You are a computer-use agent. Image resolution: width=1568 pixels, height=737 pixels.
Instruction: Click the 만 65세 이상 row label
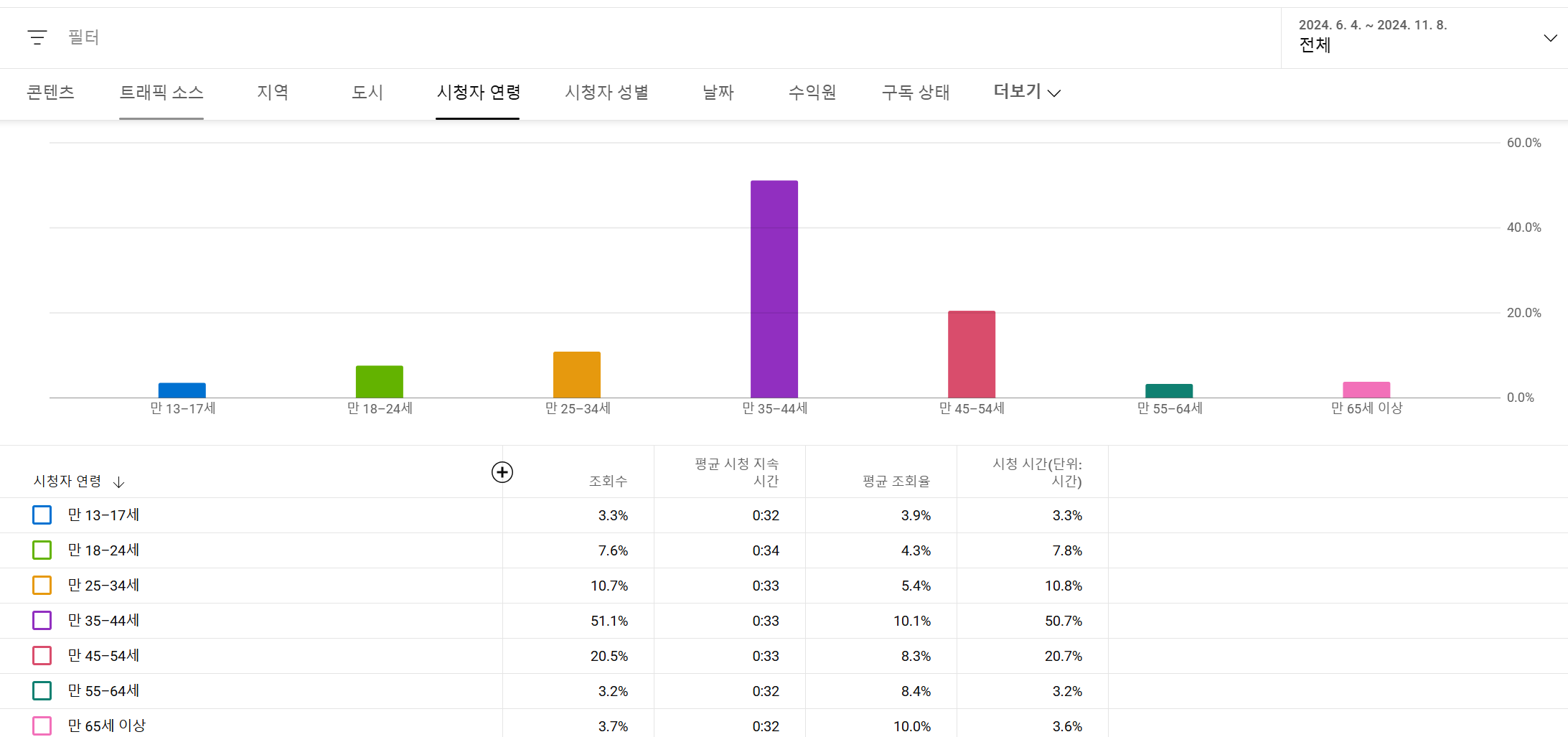(107, 726)
